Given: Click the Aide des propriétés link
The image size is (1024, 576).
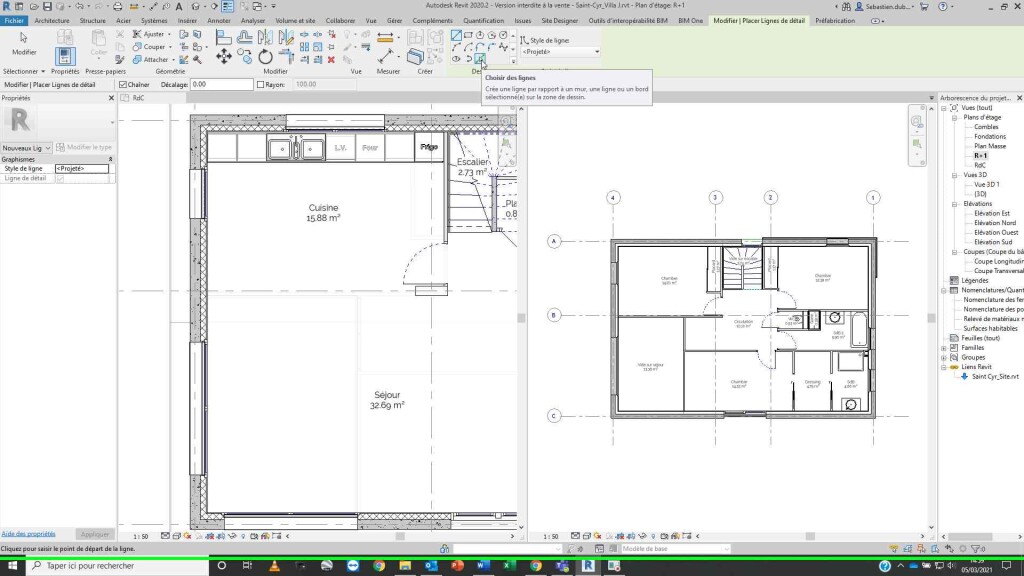Looking at the screenshot, I should (x=28, y=534).
